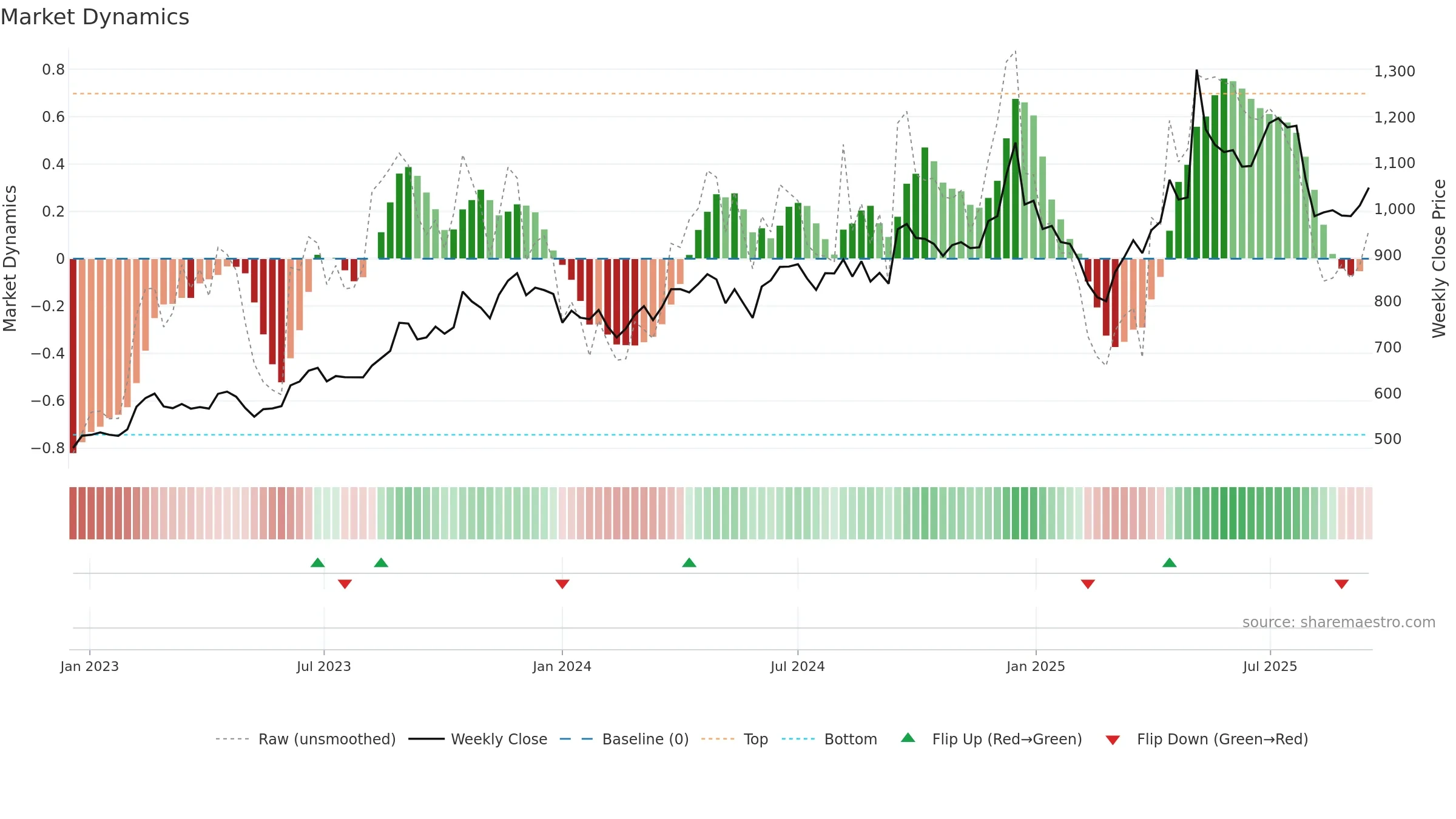Toggle the Top legend entry
Screen dimensions: 1456x819
(x=734, y=739)
